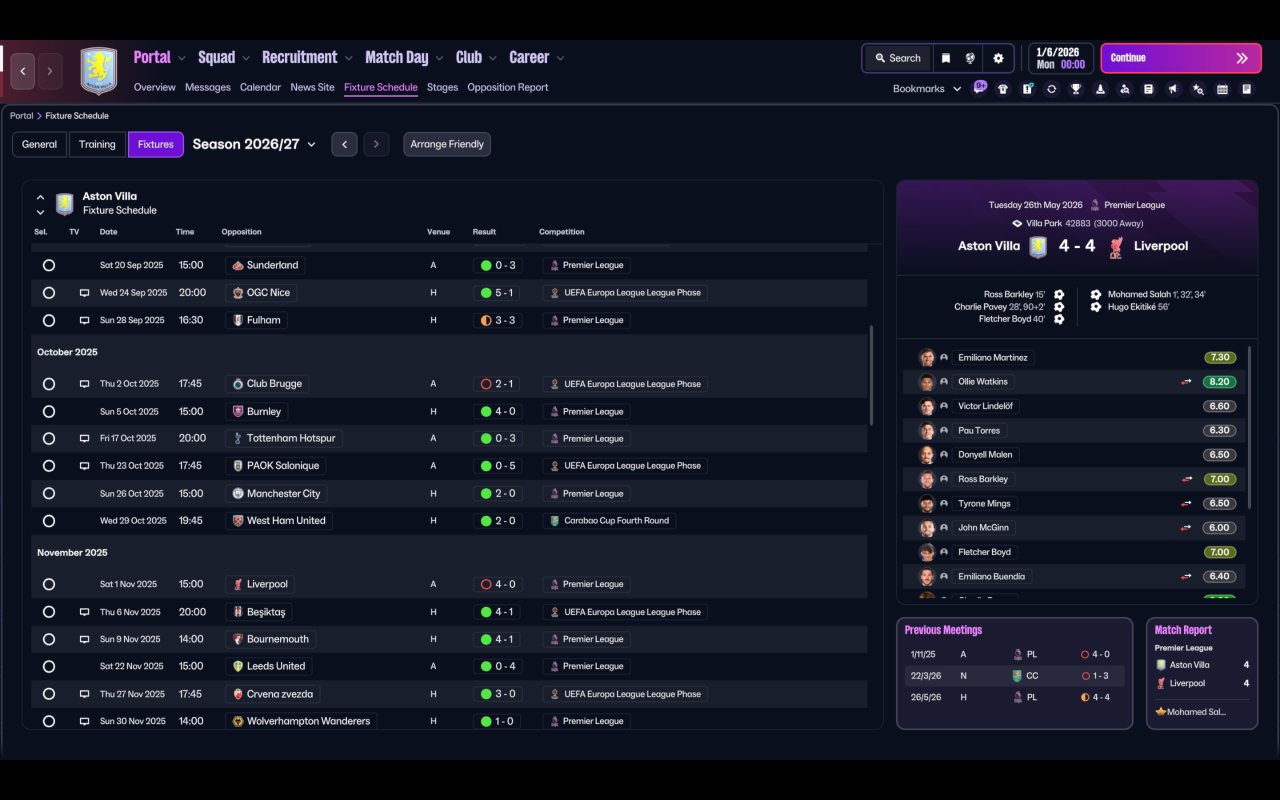Go forward with the right arrow button
Screen dimensions: 1280x800
(x=49, y=71)
